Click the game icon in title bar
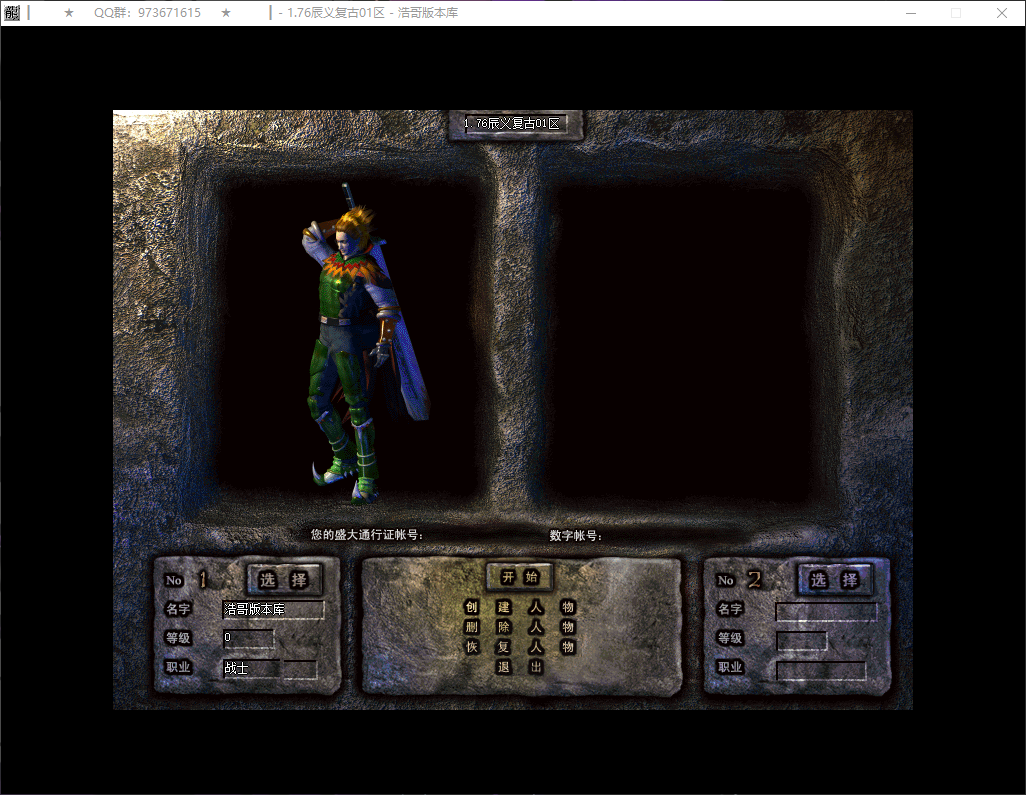 pyautogui.click(x=12, y=13)
